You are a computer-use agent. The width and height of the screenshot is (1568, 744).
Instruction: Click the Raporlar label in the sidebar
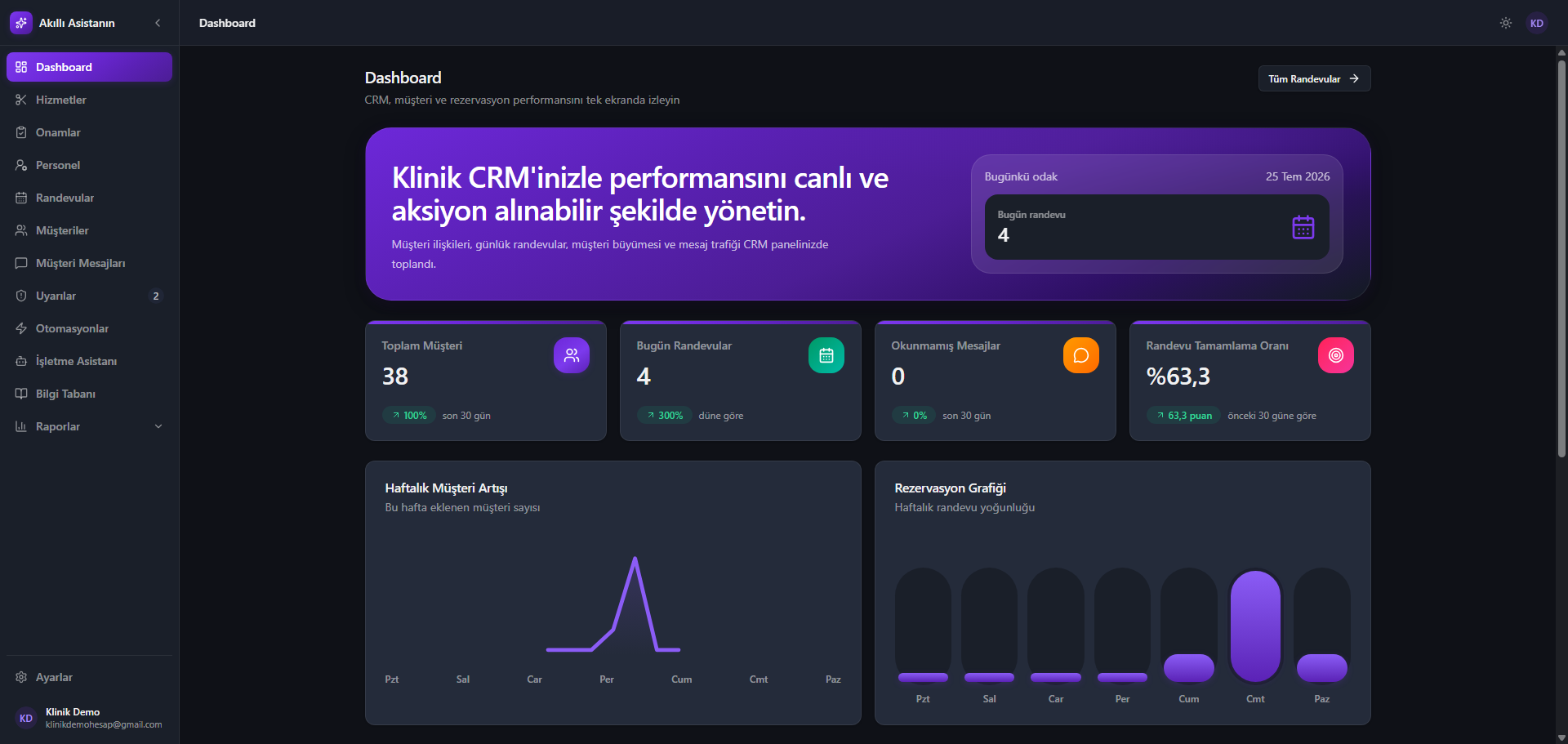pos(58,426)
